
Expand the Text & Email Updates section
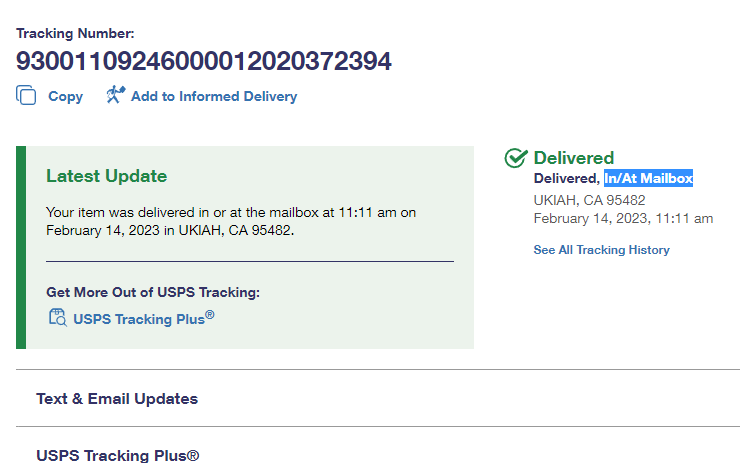(117, 399)
